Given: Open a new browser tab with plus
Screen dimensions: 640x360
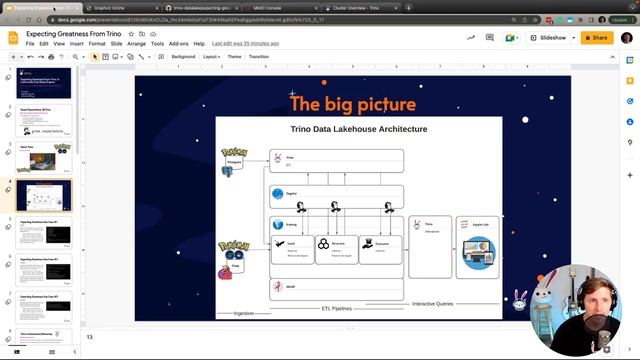Looking at the screenshot, I should click(408, 8).
